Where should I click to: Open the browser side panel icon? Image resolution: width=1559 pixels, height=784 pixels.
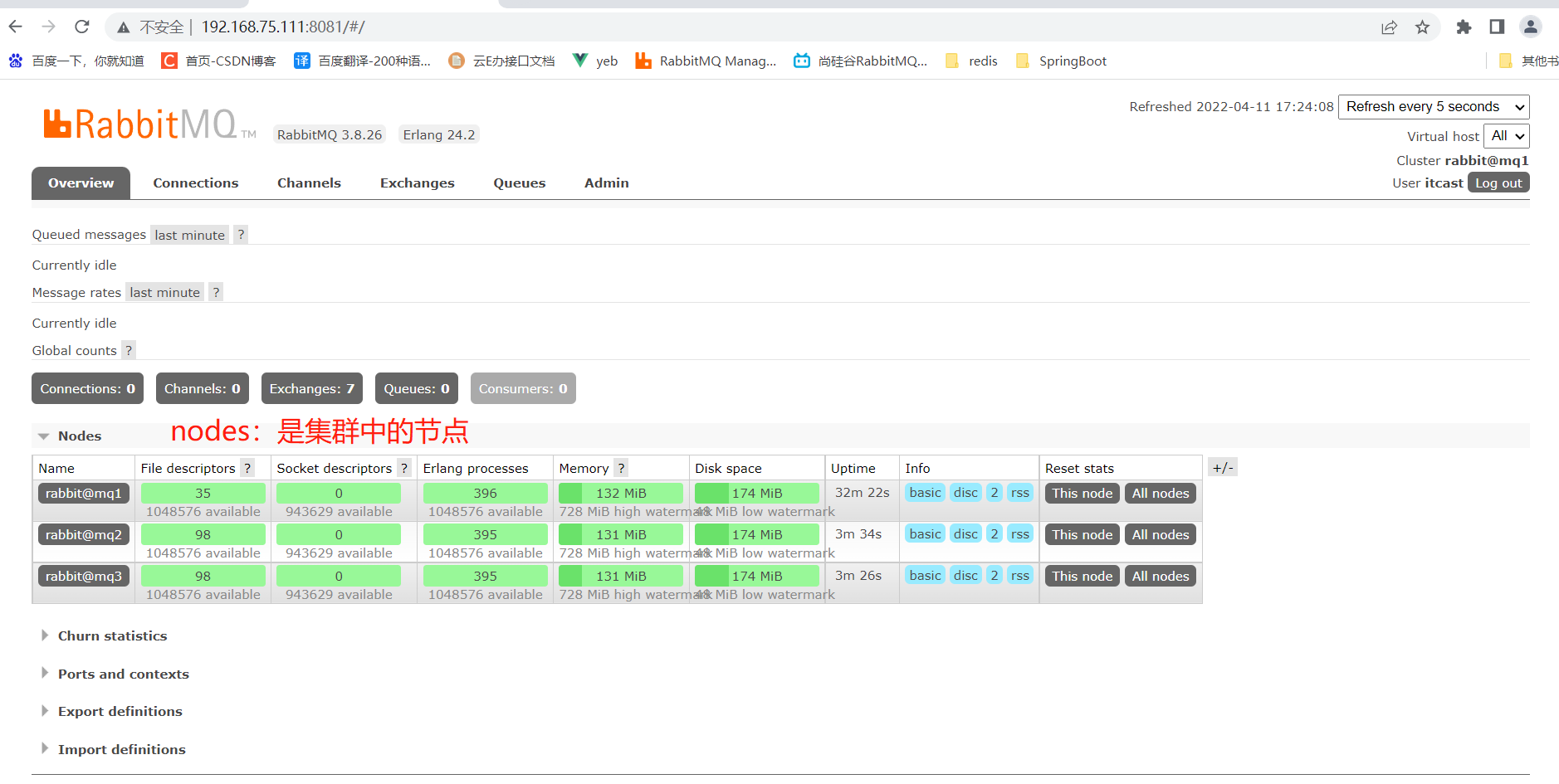point(1497,27)
